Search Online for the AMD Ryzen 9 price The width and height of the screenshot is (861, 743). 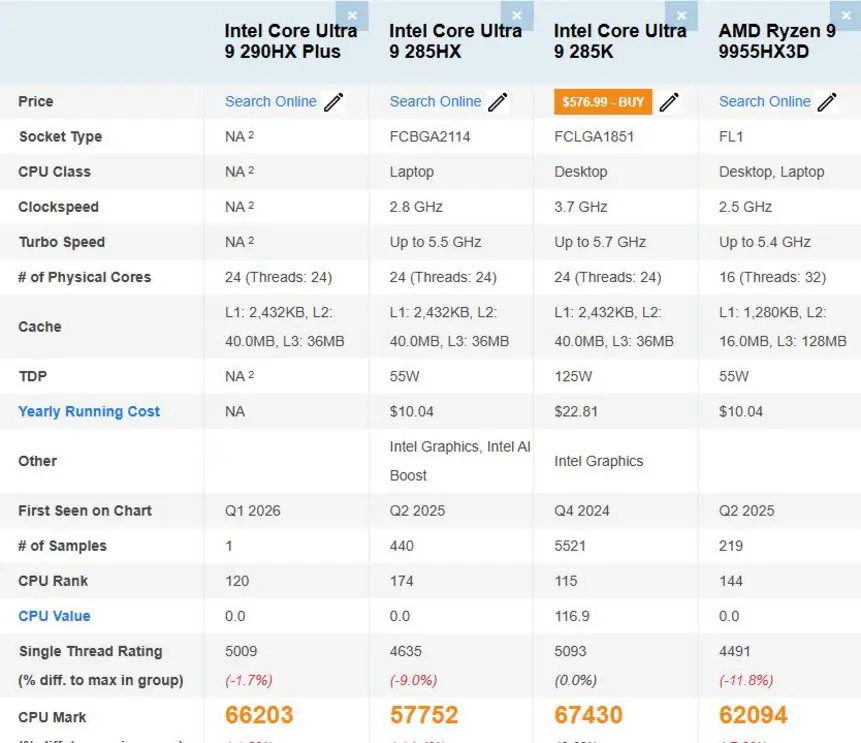[764, 101]
